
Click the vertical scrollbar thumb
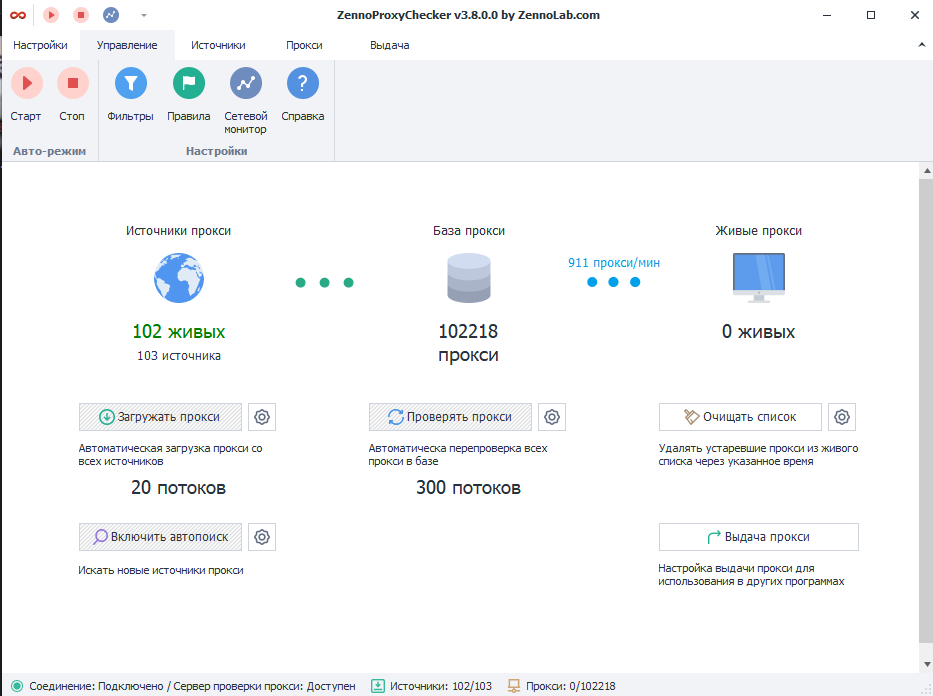926,410
